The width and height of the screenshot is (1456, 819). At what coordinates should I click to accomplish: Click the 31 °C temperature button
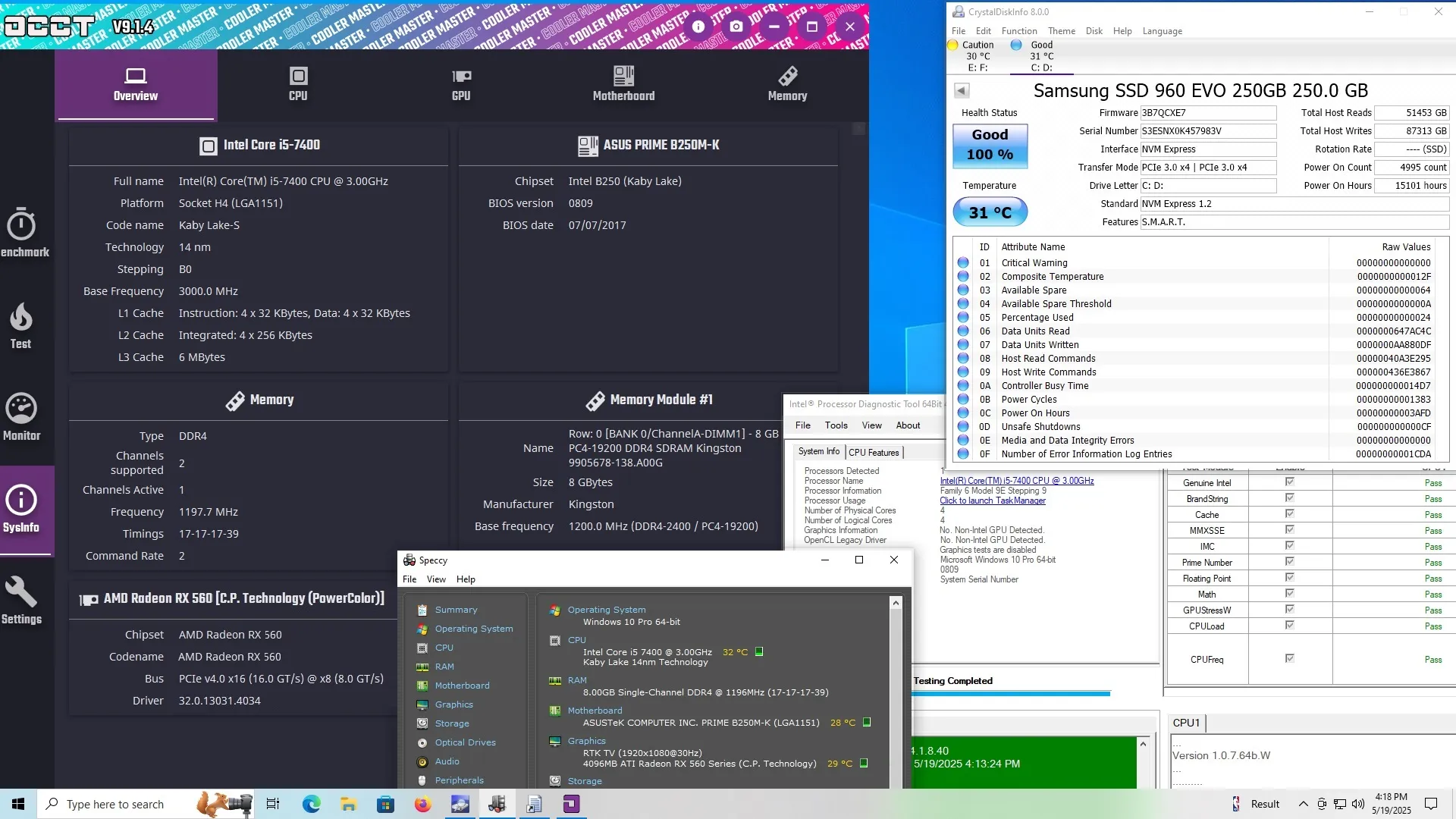pyautogui.click(x=990, y=212)
